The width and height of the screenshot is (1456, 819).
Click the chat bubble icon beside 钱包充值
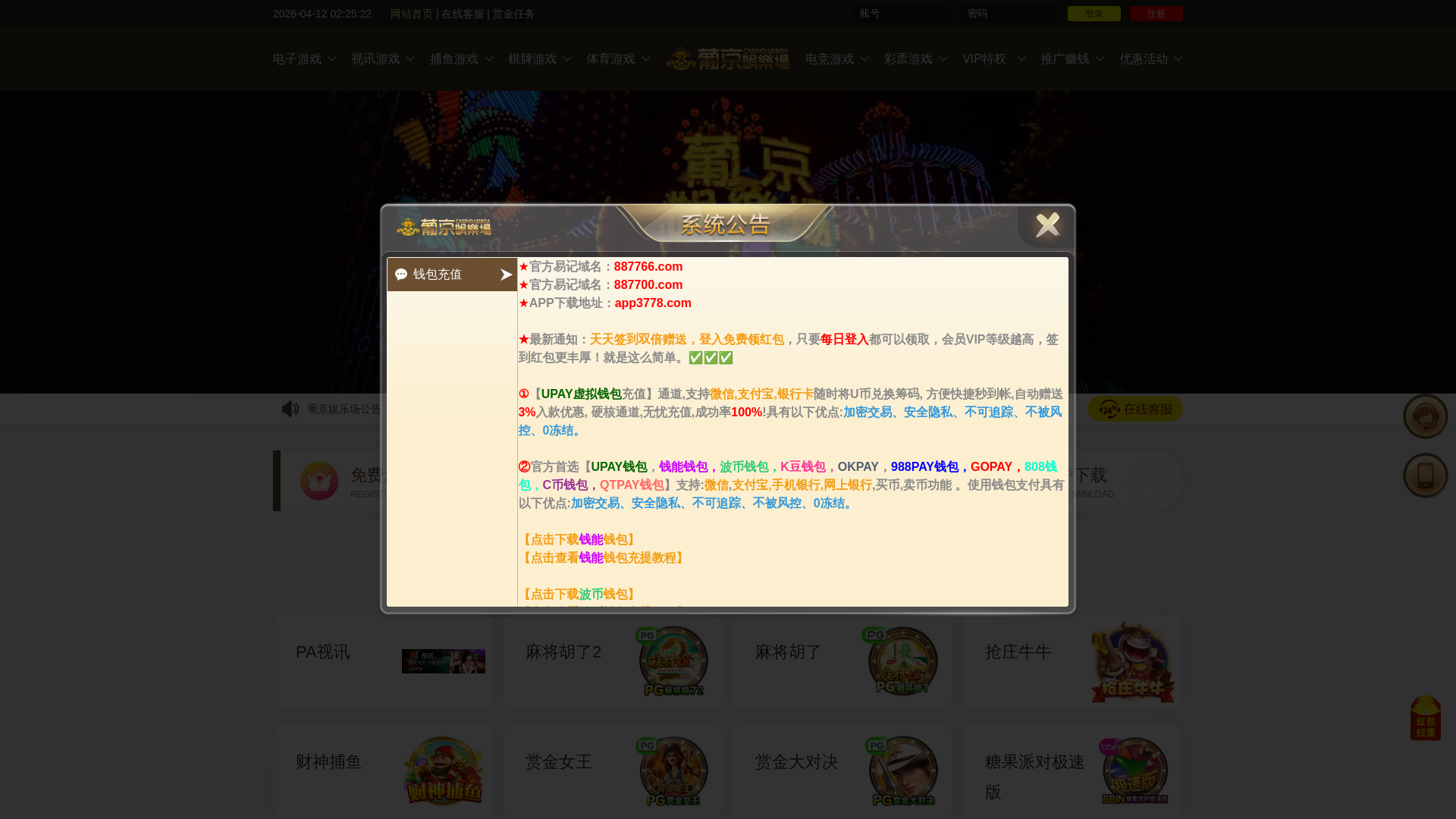401,275
